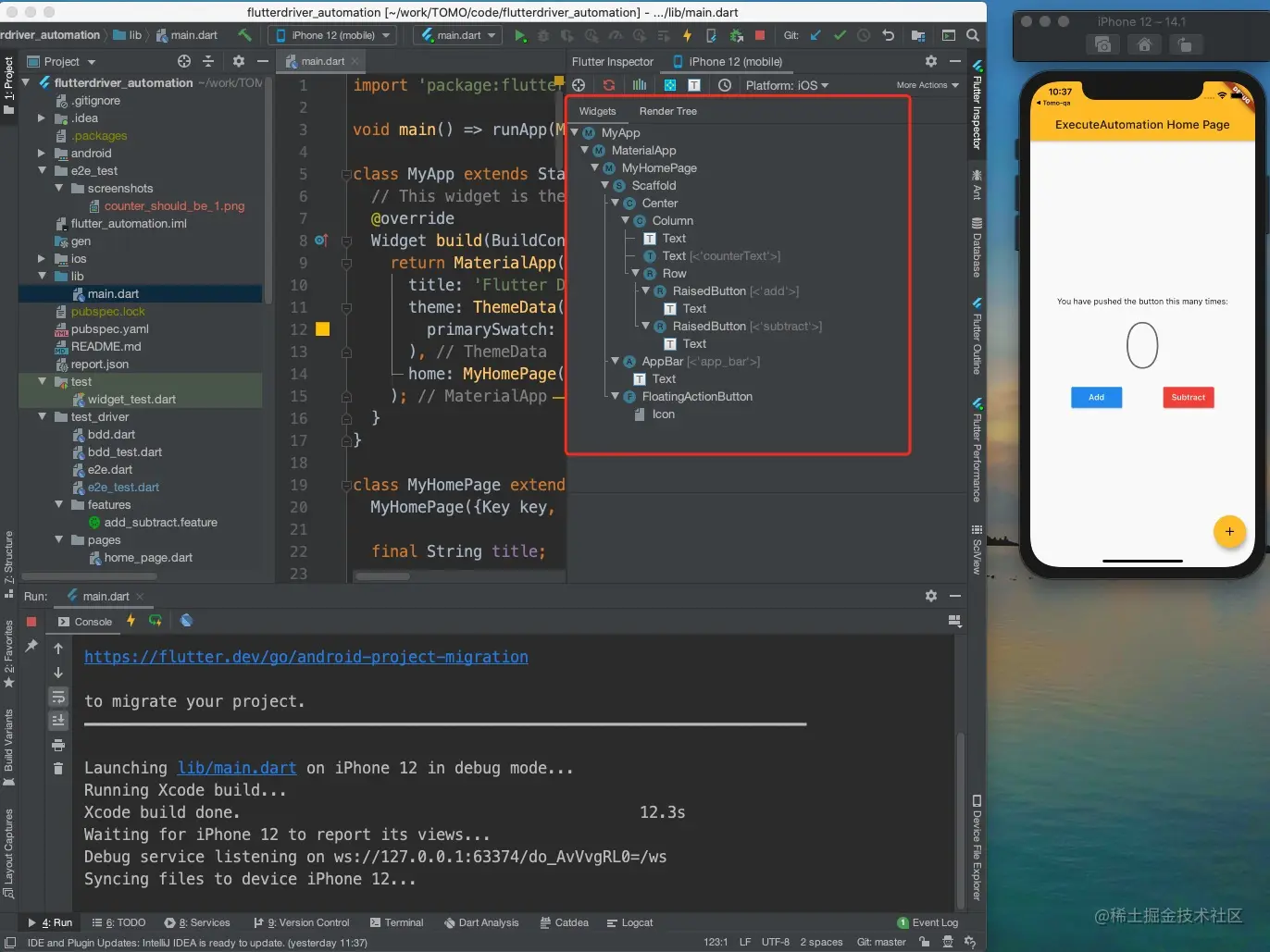Print console output with the printer icon

point(58,745)
